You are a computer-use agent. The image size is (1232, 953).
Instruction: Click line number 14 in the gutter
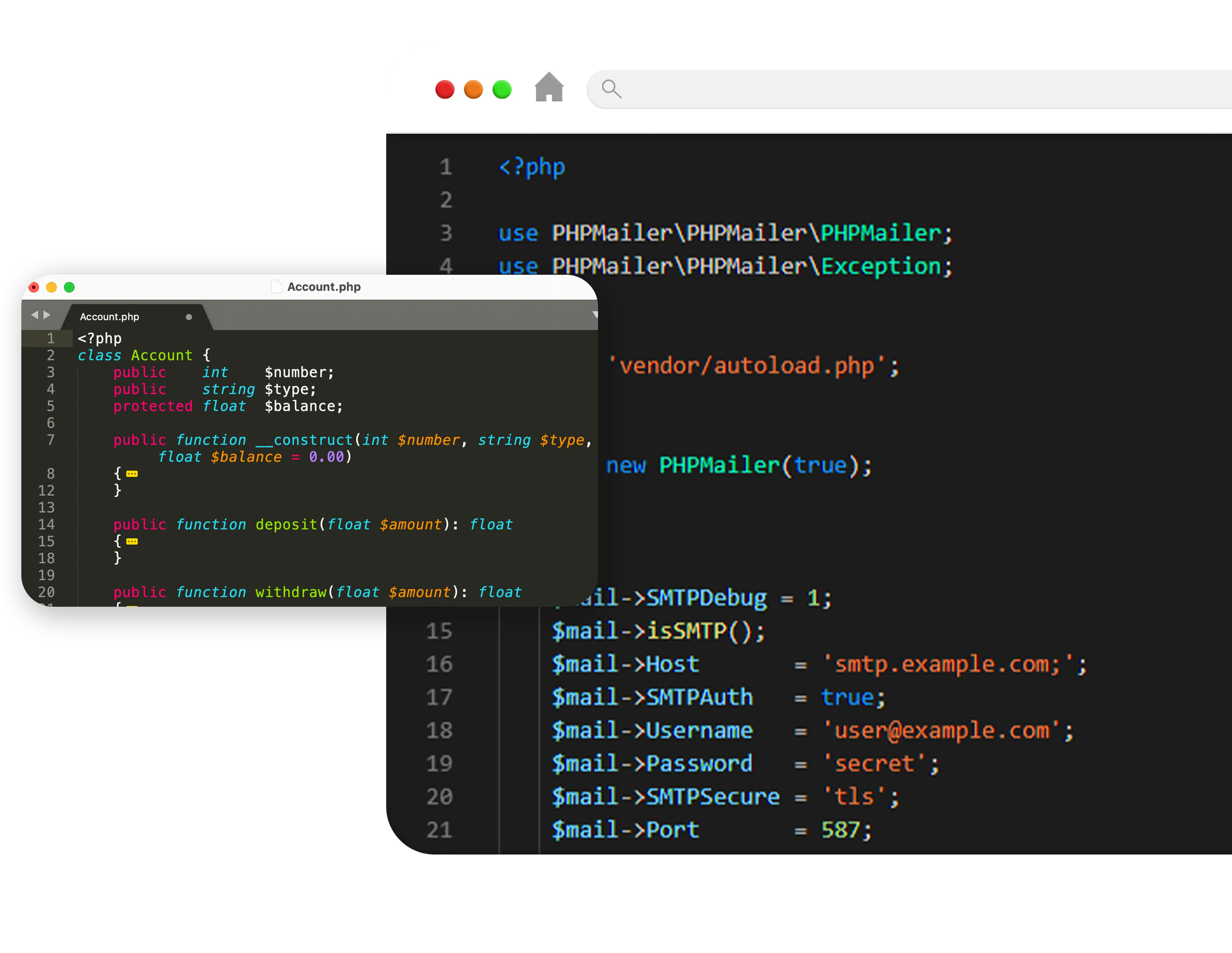(x=46, y=525)
